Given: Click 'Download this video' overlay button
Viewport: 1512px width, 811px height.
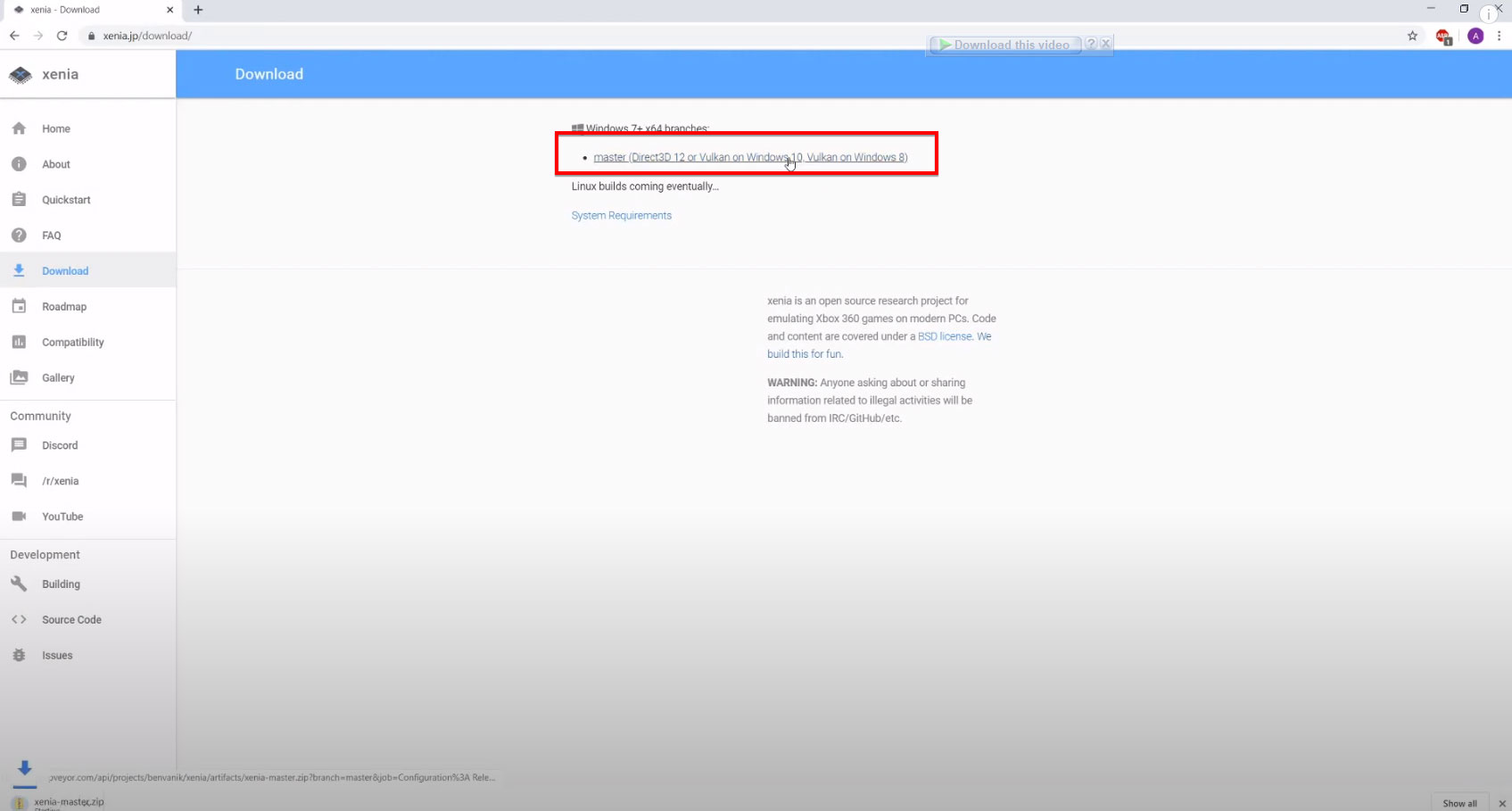Looking at the screenshot, I should pos(1005,45).
